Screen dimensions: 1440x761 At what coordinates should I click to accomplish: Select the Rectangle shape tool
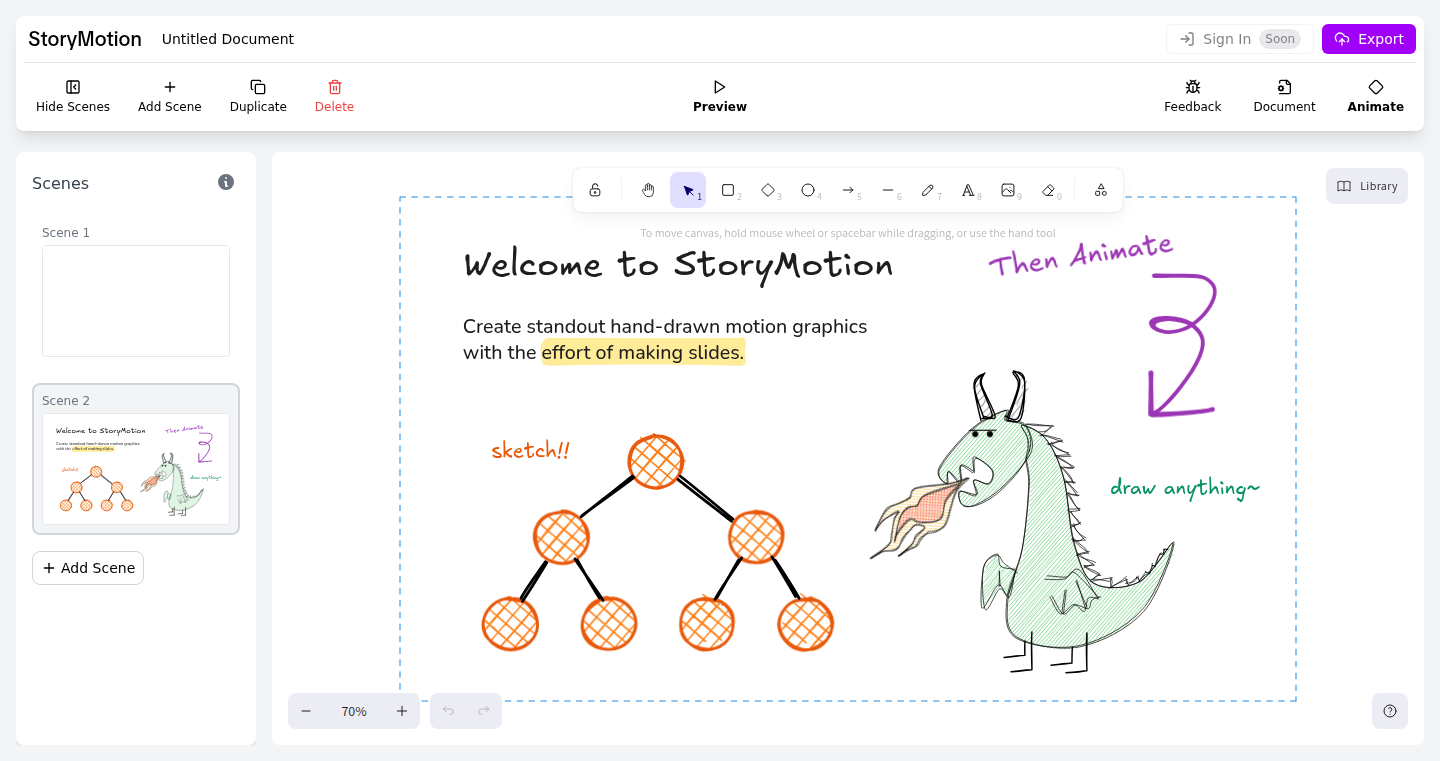tap(728, 190)
